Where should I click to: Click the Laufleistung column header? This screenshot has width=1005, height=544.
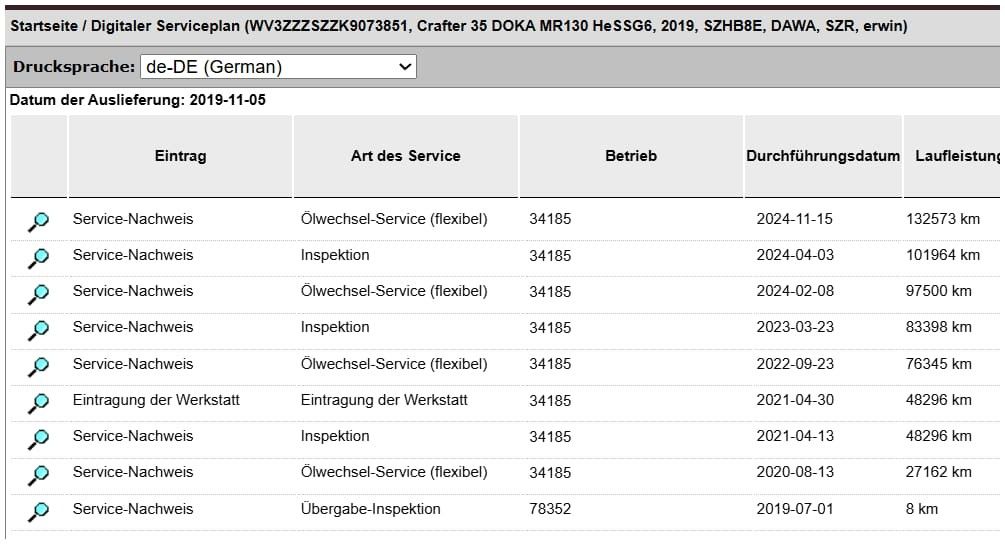click(x=954, y=156)
